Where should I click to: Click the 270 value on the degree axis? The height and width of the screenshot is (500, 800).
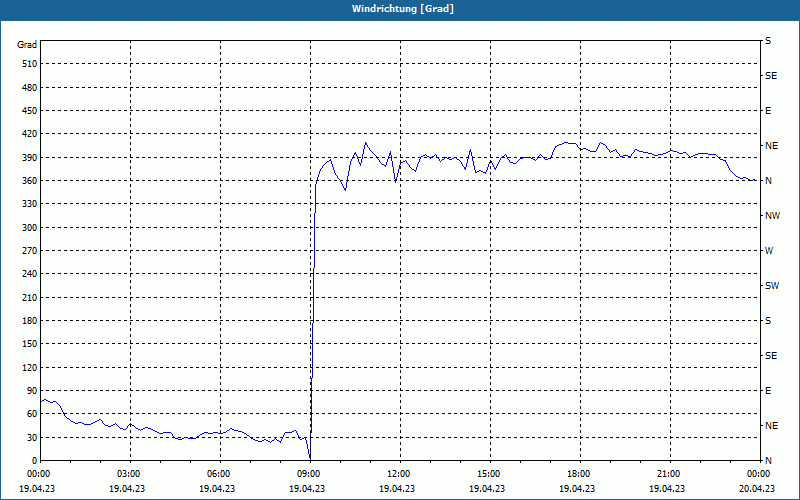coord(29,251)
